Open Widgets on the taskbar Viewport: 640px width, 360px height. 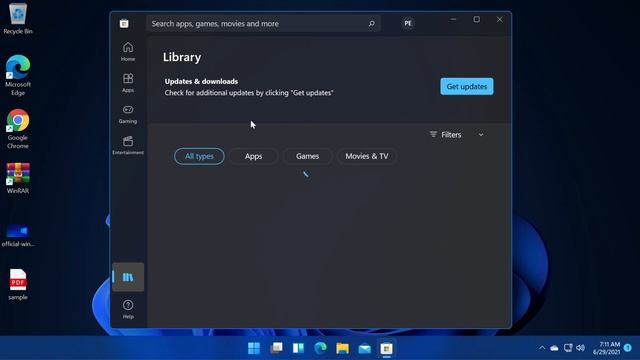(298, 348)
